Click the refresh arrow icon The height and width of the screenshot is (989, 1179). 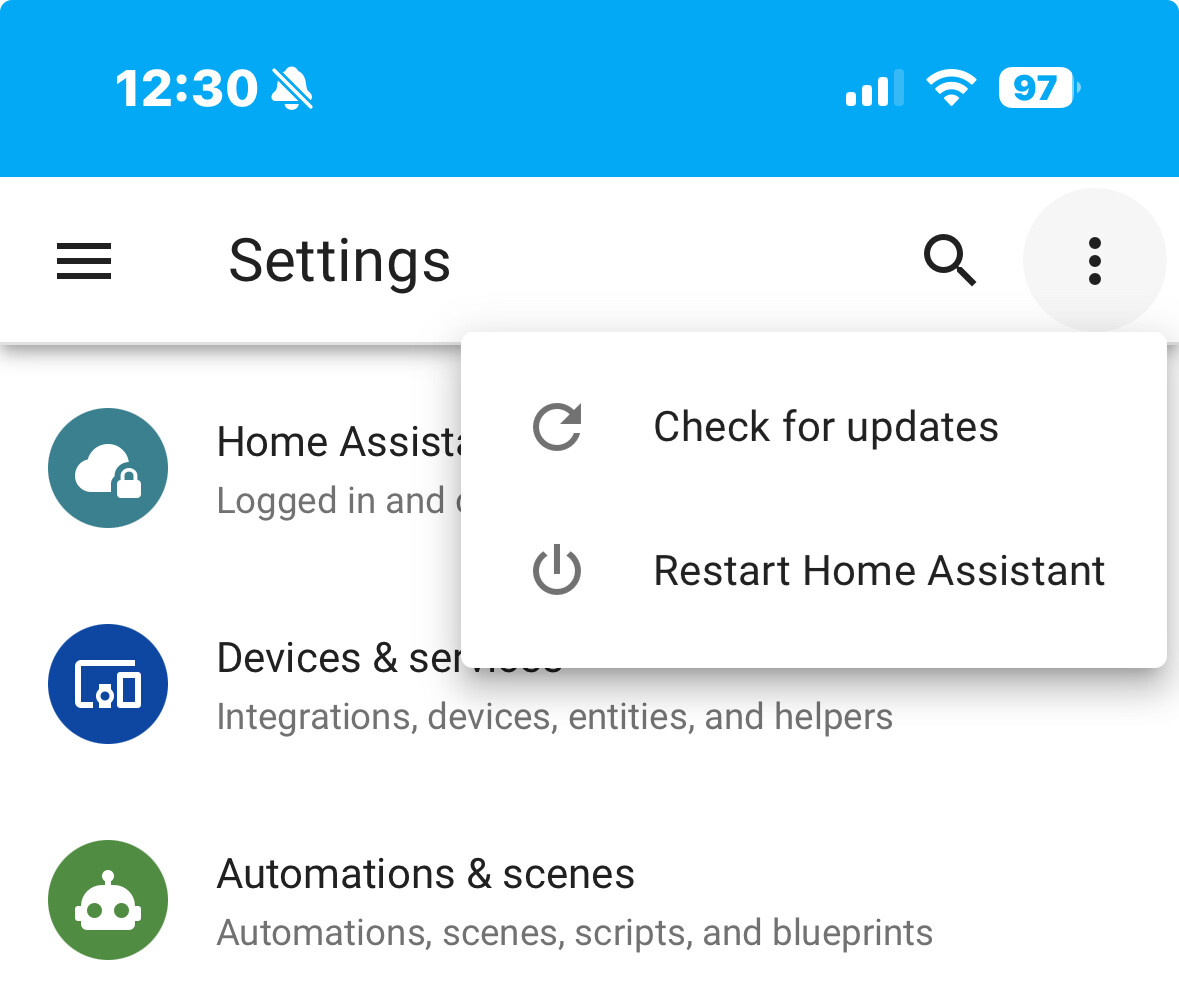tap(557, 427)
